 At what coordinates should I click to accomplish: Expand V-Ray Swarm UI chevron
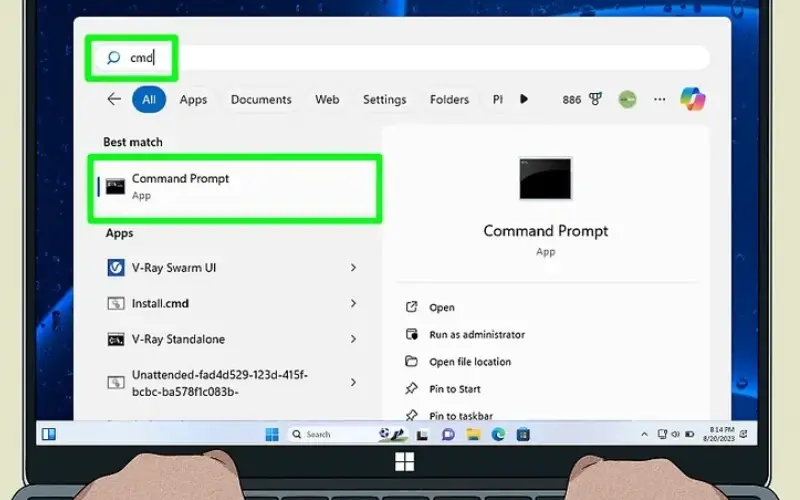353,268
